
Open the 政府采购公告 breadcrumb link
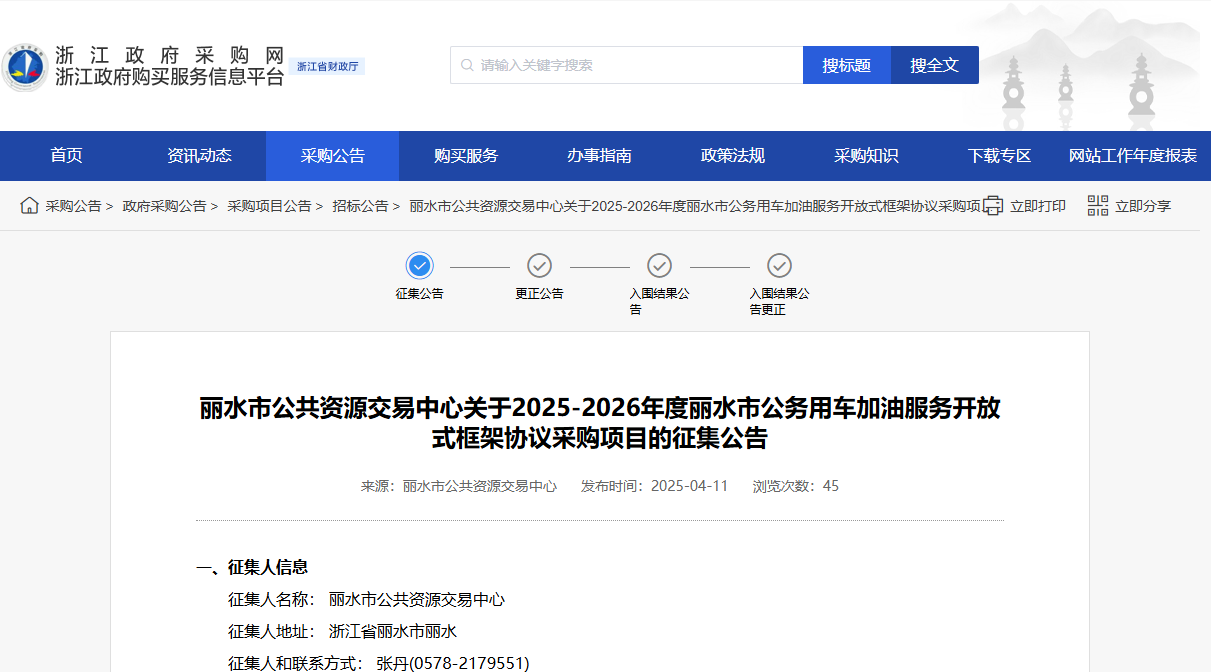168,204
